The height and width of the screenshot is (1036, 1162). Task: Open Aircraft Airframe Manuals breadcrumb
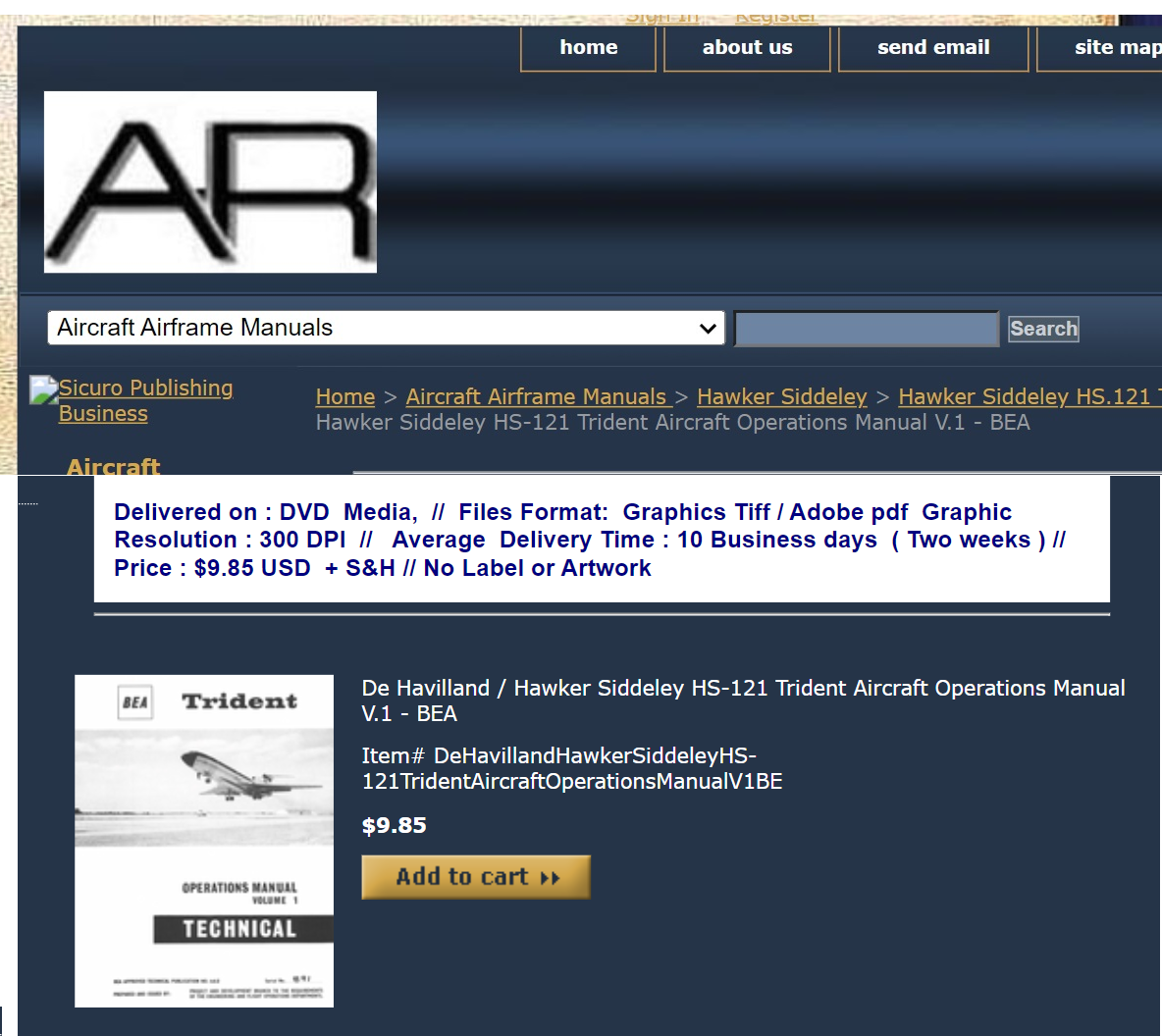coord(539,397)
